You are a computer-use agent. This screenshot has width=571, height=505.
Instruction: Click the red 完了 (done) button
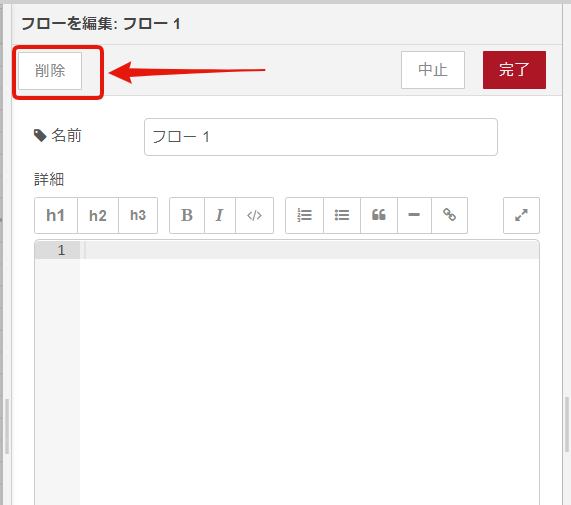(x=514, y=70)
